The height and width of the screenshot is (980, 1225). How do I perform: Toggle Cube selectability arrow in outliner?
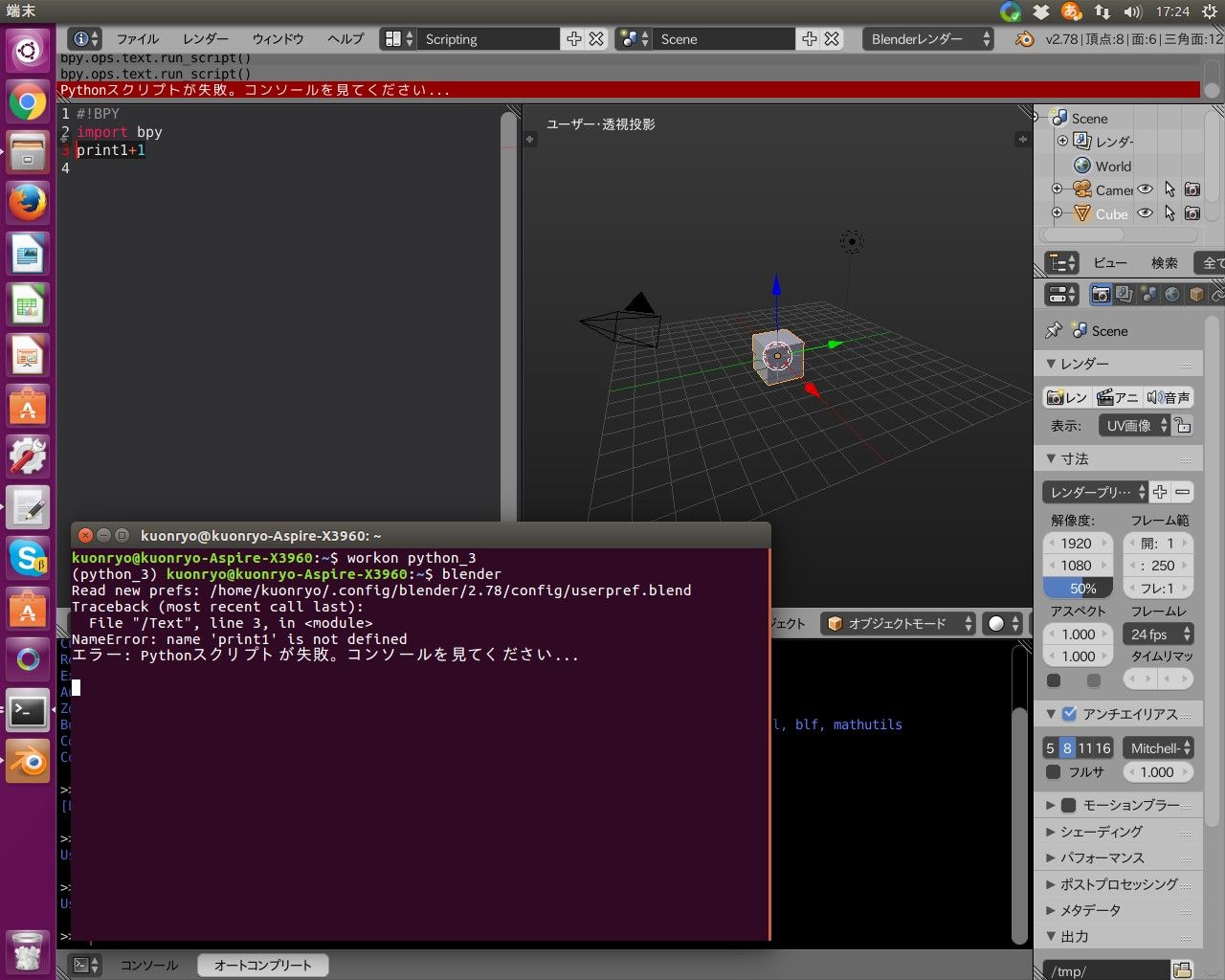point(1169,212)
